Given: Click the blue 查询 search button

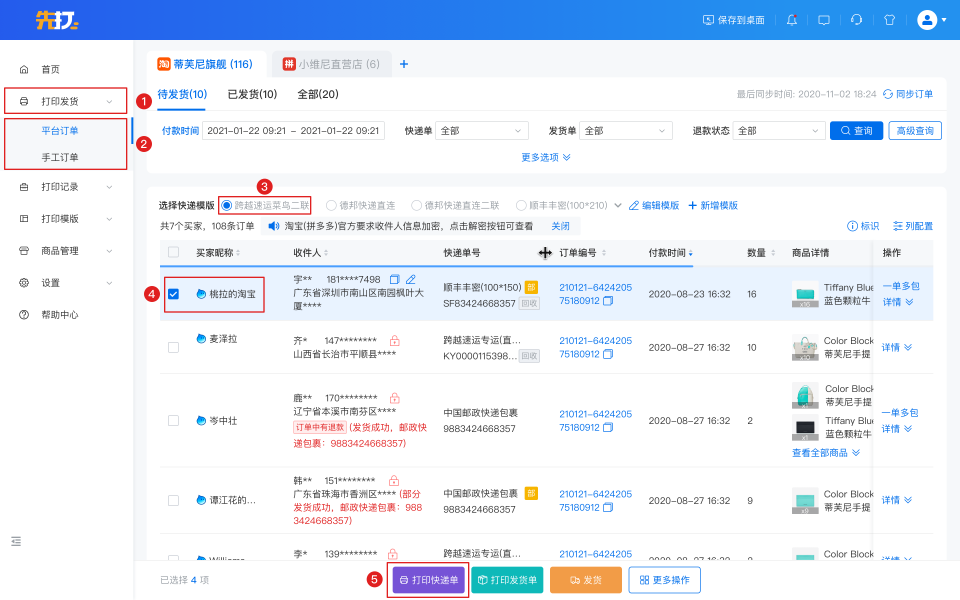Looking at the screenshot, I should coord(856,131).
